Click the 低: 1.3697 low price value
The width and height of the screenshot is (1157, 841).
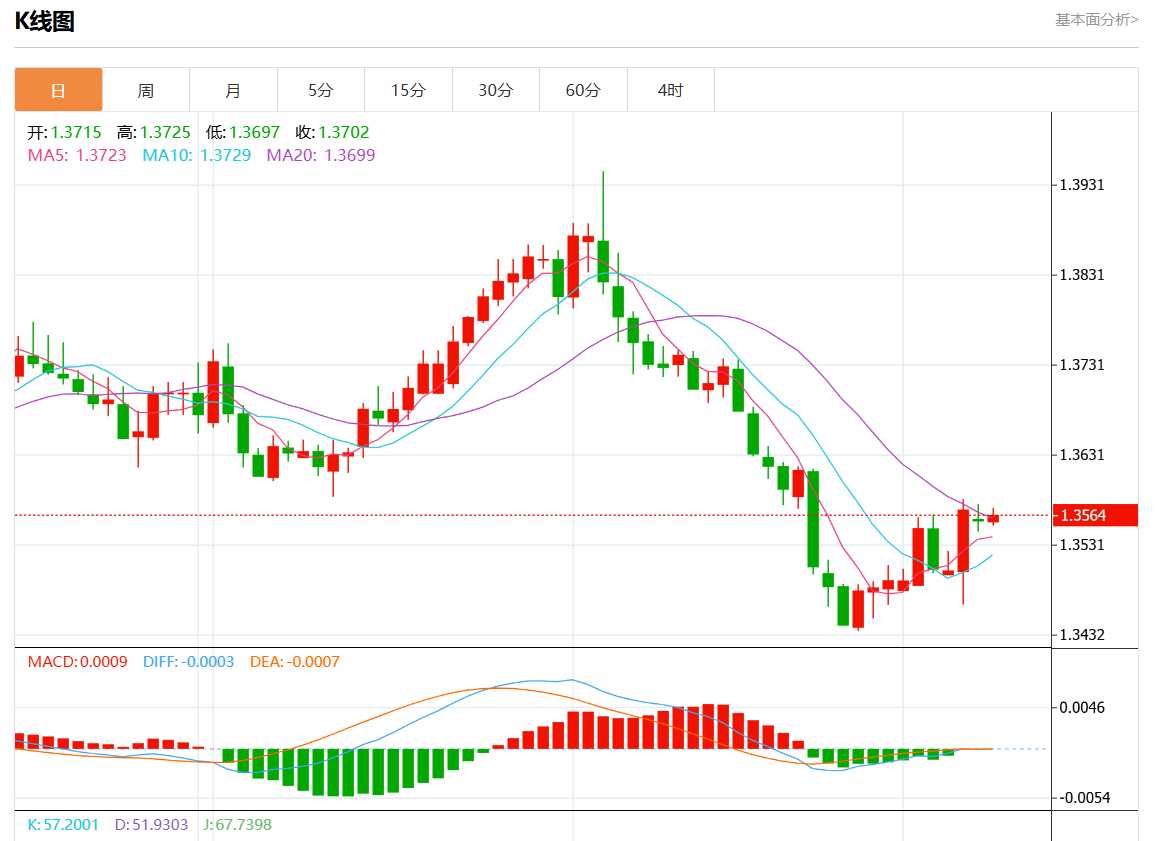(243, 132)
